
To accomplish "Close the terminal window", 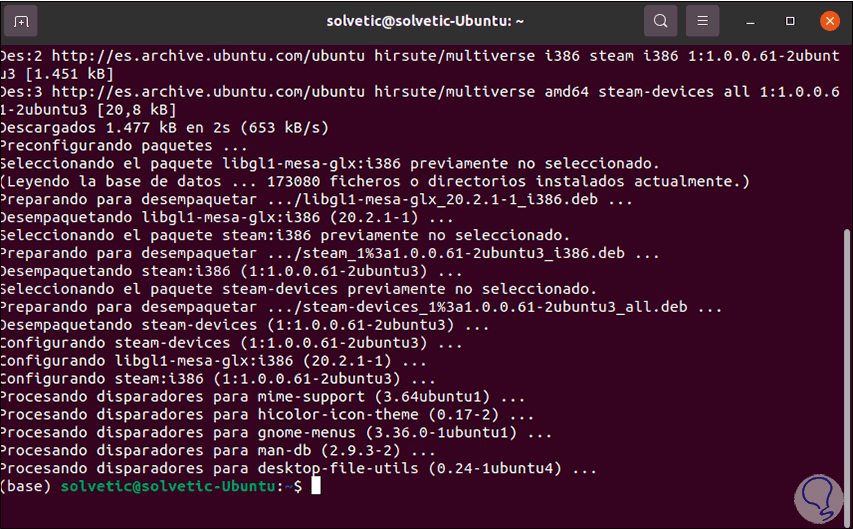I will coord(830,21).
